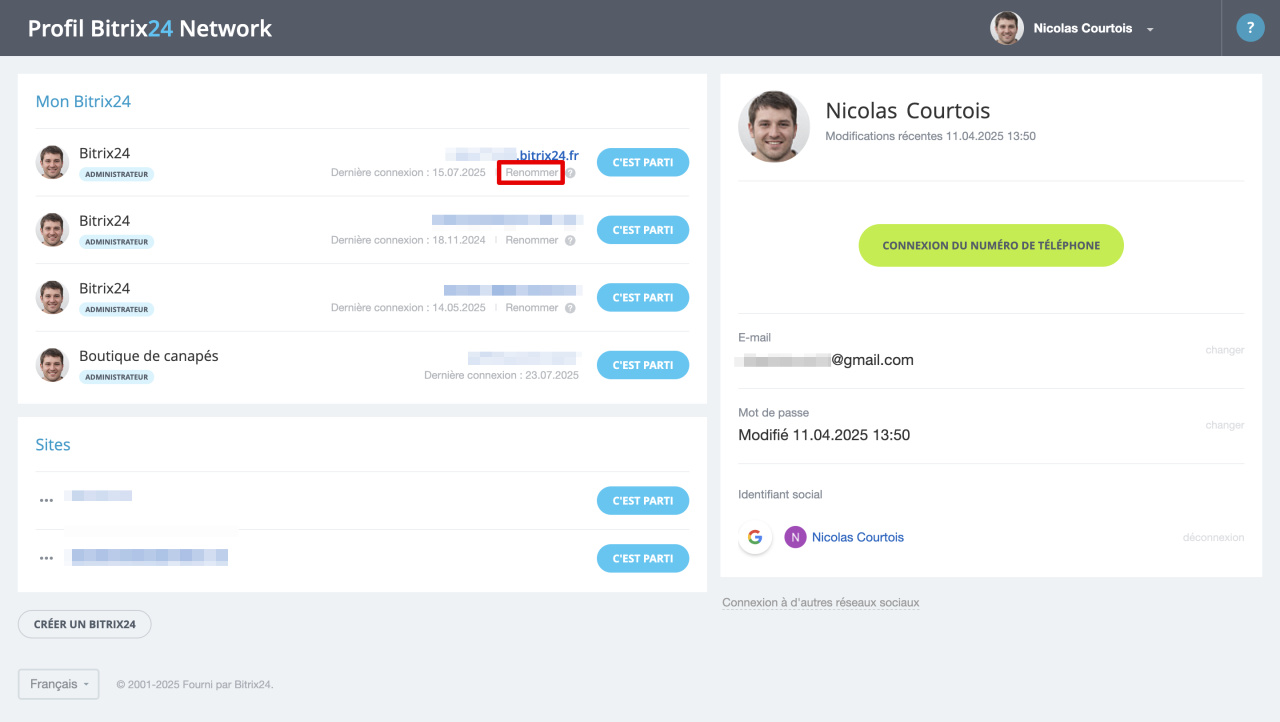Click the help icon next to Renommer dated 18.11.2024
This screenshot has height=722, width=1280.
pos(570,240)
